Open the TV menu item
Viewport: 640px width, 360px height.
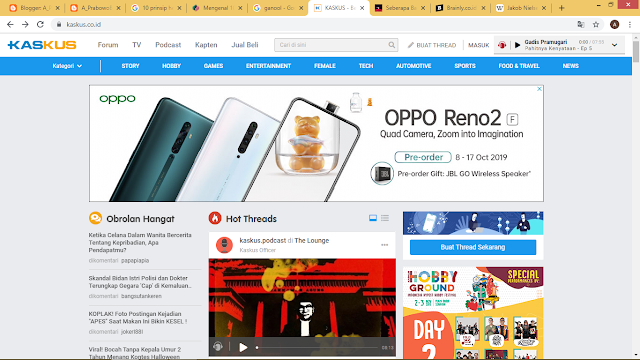click(x=137, y=45)
